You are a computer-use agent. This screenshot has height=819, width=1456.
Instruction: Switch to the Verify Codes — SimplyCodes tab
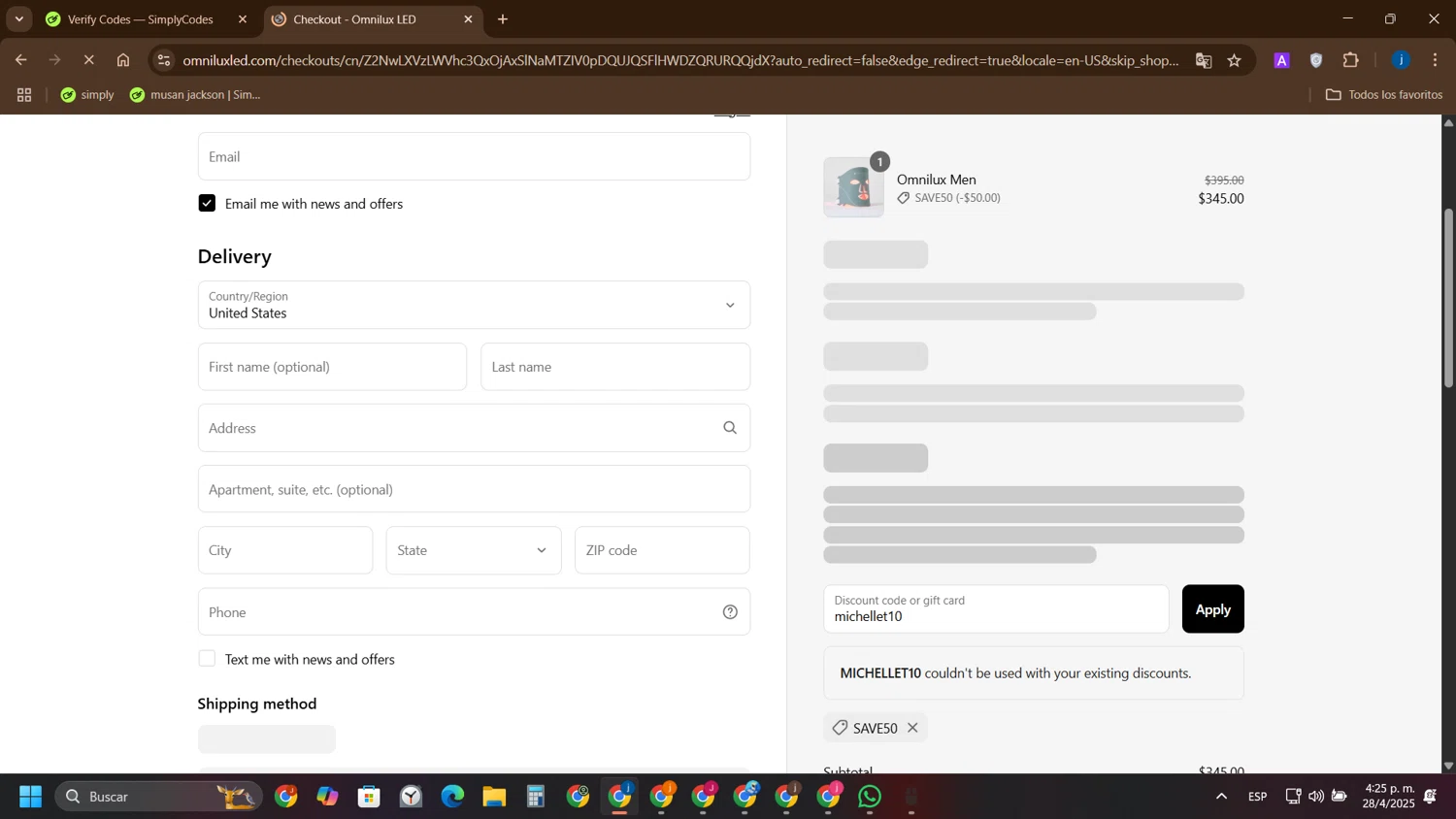pyautogui.click(x=141, y=19)
